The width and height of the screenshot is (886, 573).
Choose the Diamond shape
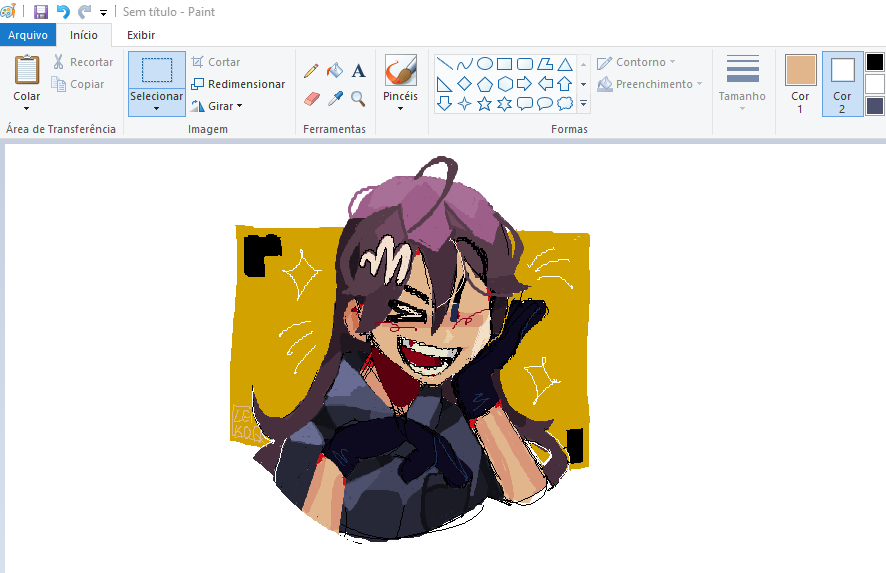click(x=464, y=84)
